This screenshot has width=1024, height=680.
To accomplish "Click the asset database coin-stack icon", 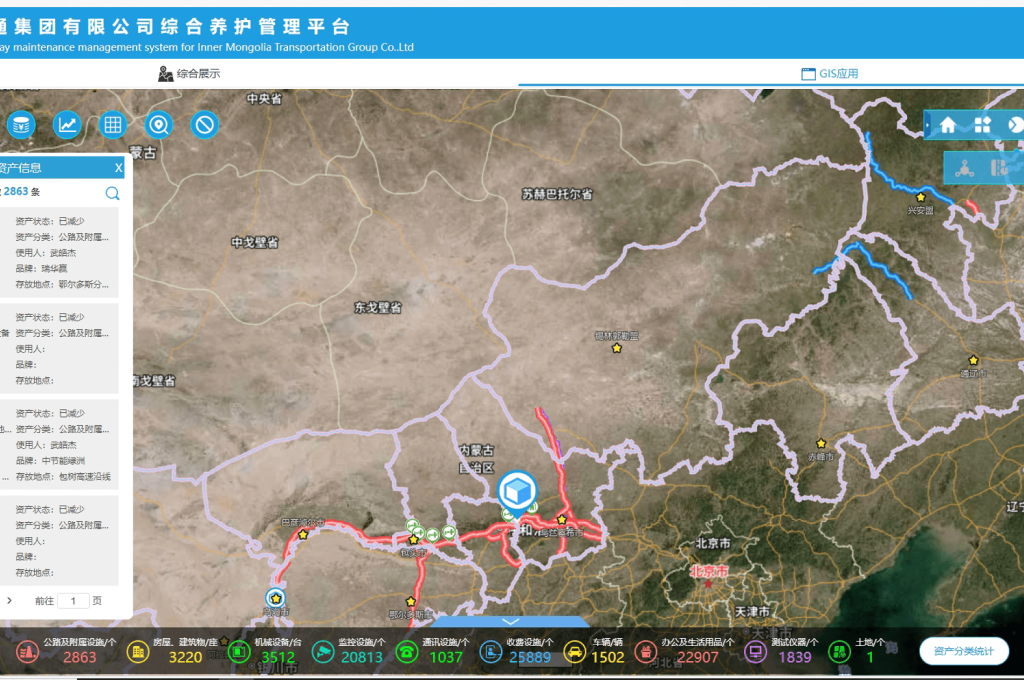I will pos(21,124).
